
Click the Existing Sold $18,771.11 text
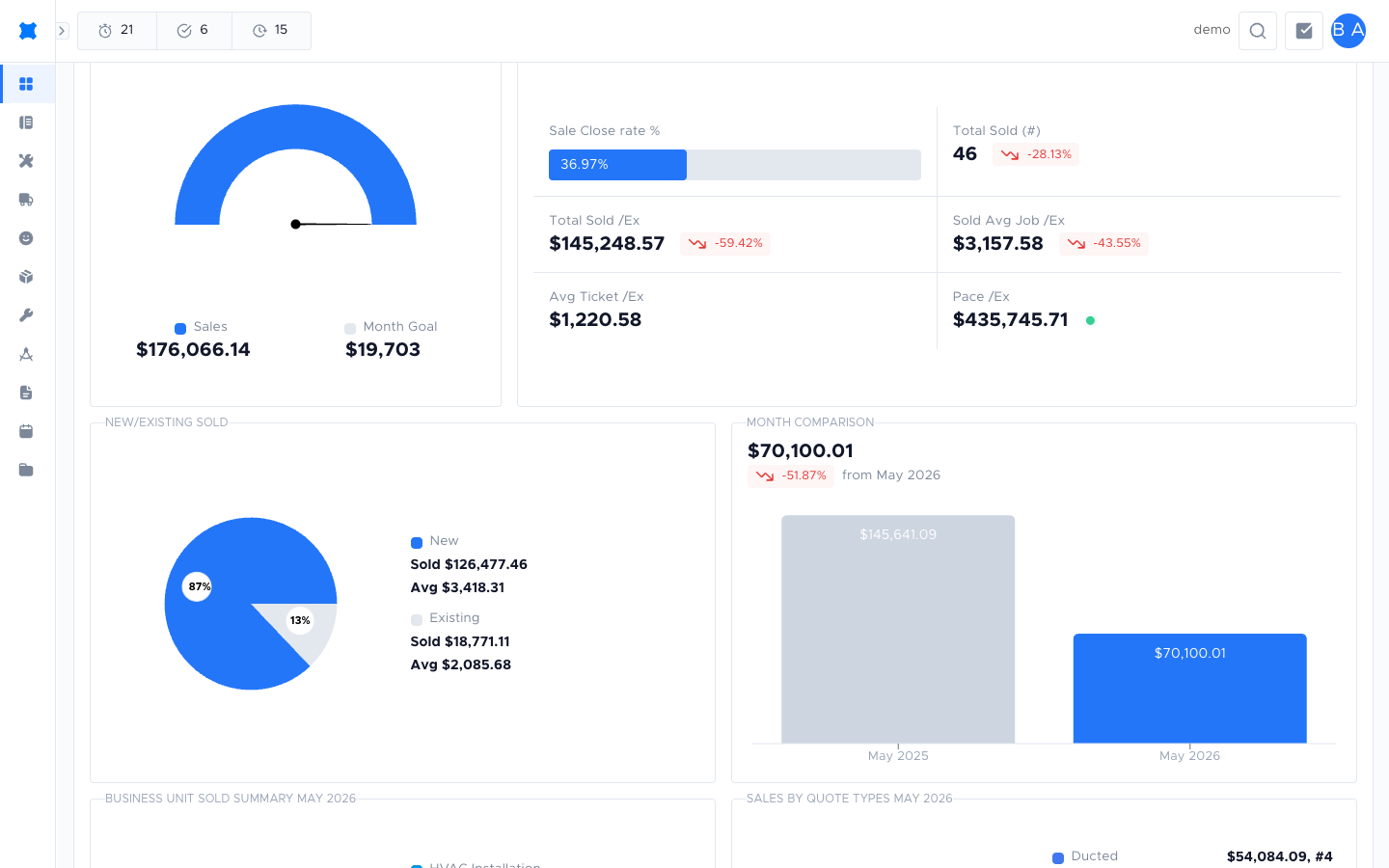(x=460, y=642)
